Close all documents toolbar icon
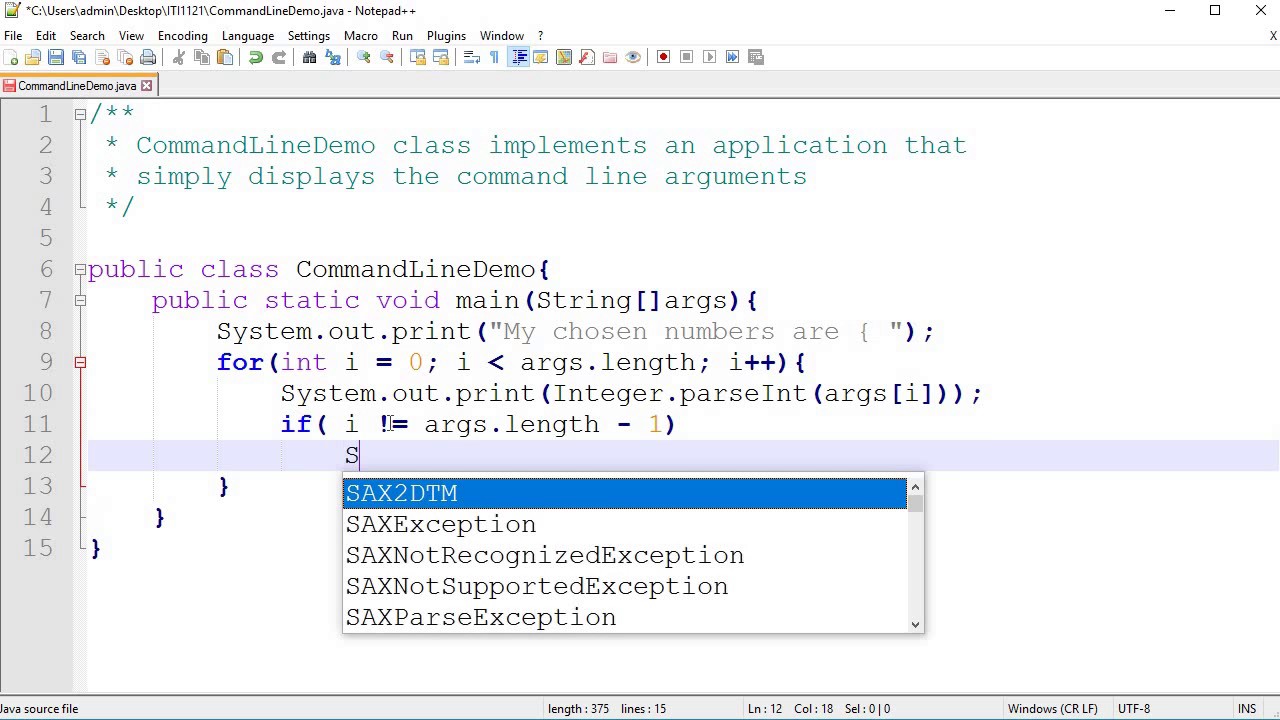The height and width of the screenshot is (720, 1280). coord(125,57)
